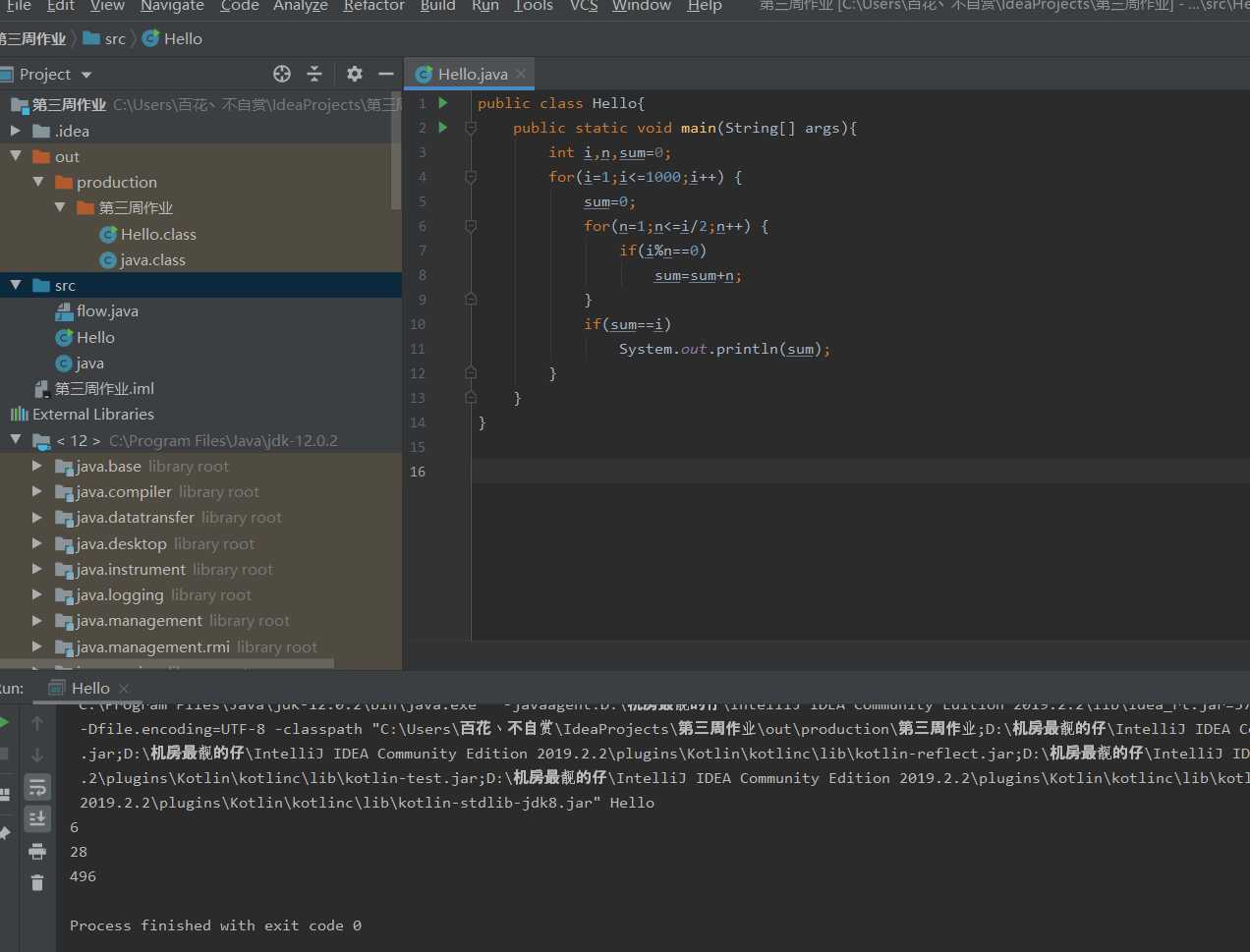Collapse the production folder
The width and height of the screenshot is (1250, 952).
(37, 181)
